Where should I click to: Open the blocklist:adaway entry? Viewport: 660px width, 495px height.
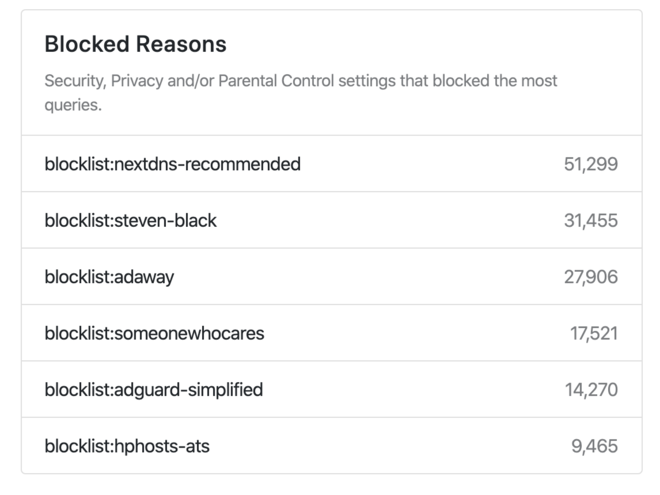click(109, 277)
